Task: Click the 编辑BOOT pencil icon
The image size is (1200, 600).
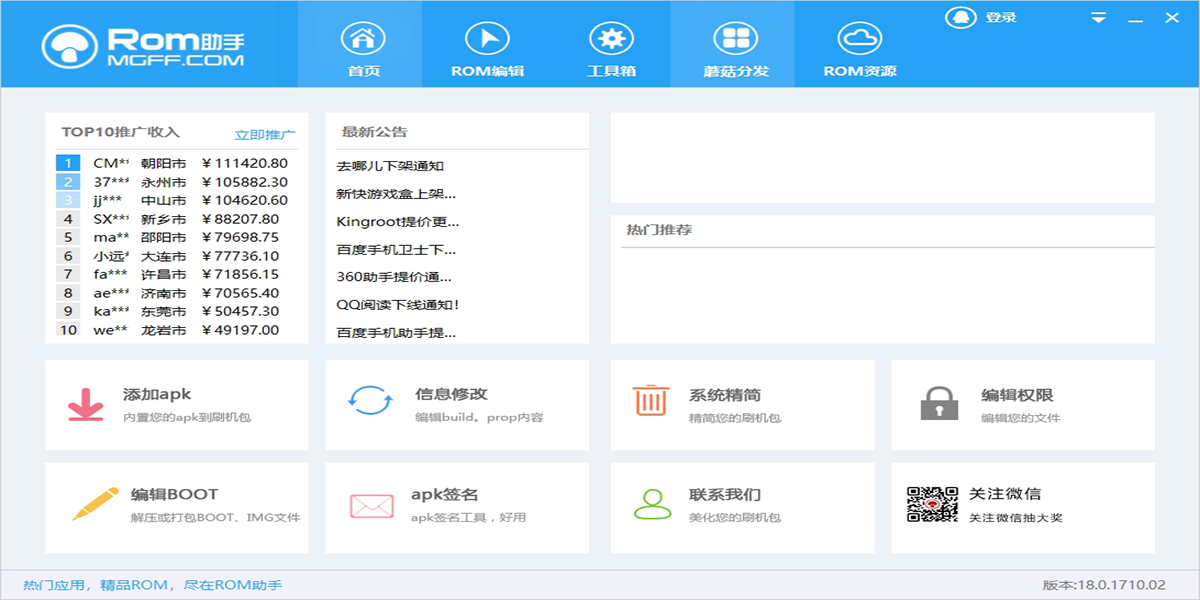Action: (96, 501)
